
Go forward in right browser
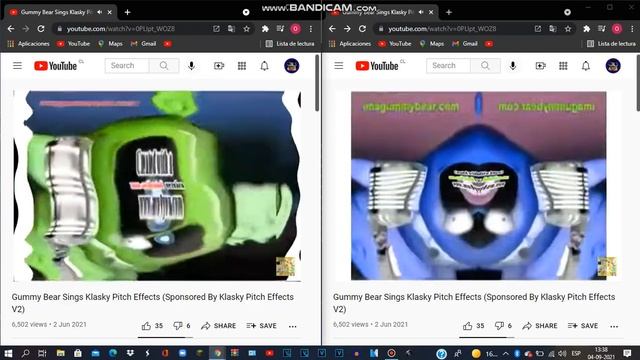click(347, 29)
